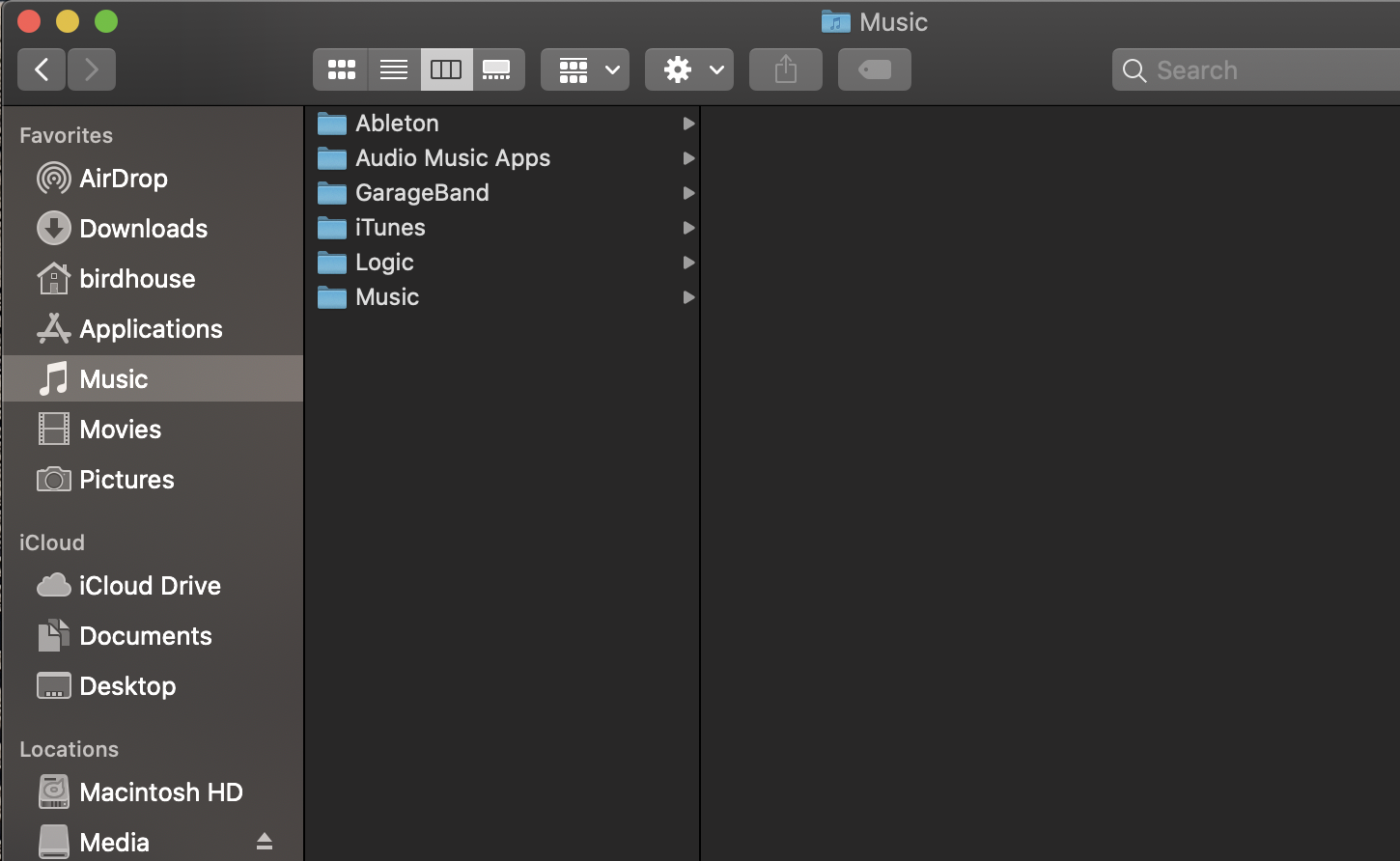Click the Music folder title bar icon
This screenshot has height=861, width=1400.
tap(835, 21)
